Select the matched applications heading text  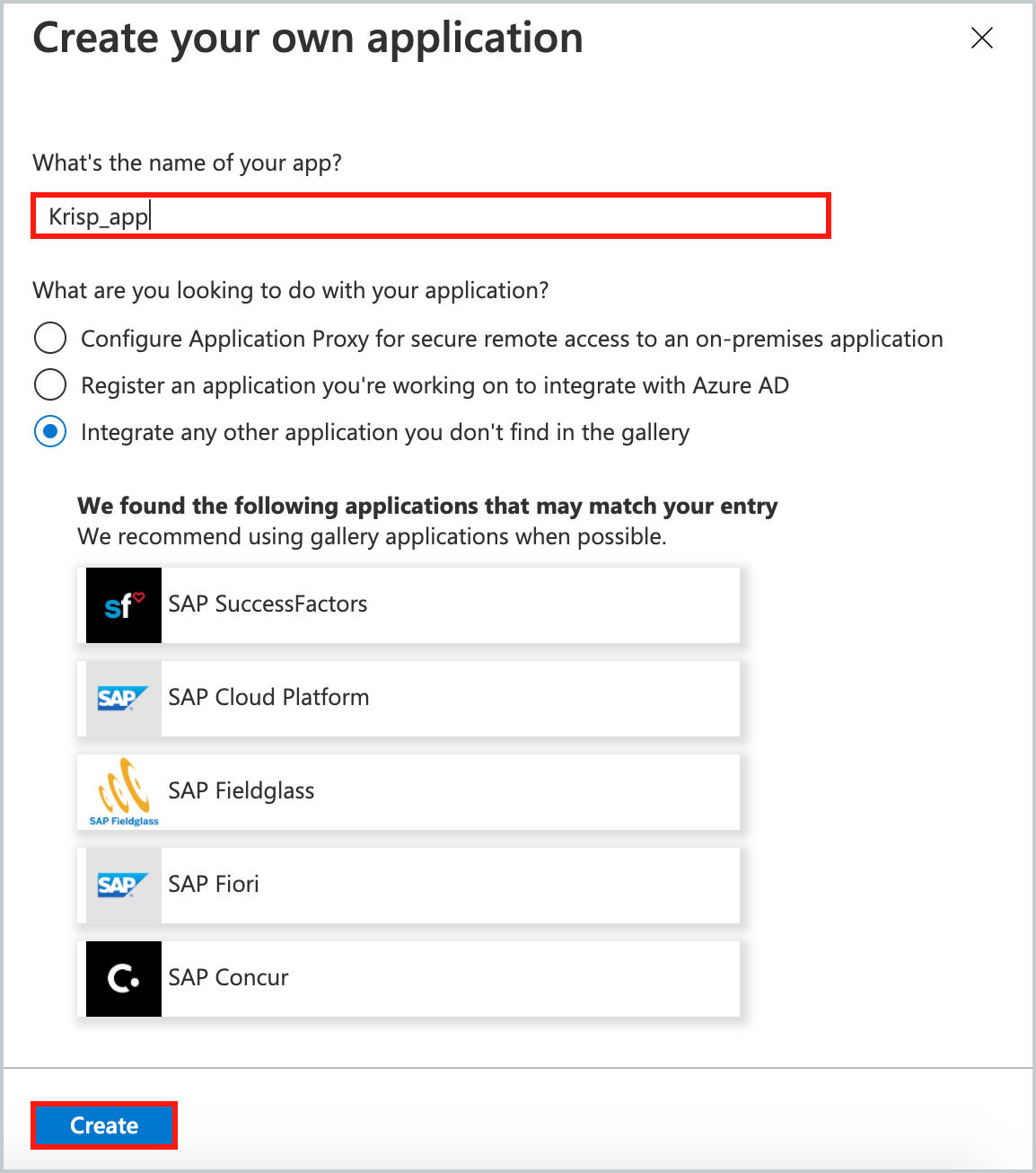tap(426, 506)
